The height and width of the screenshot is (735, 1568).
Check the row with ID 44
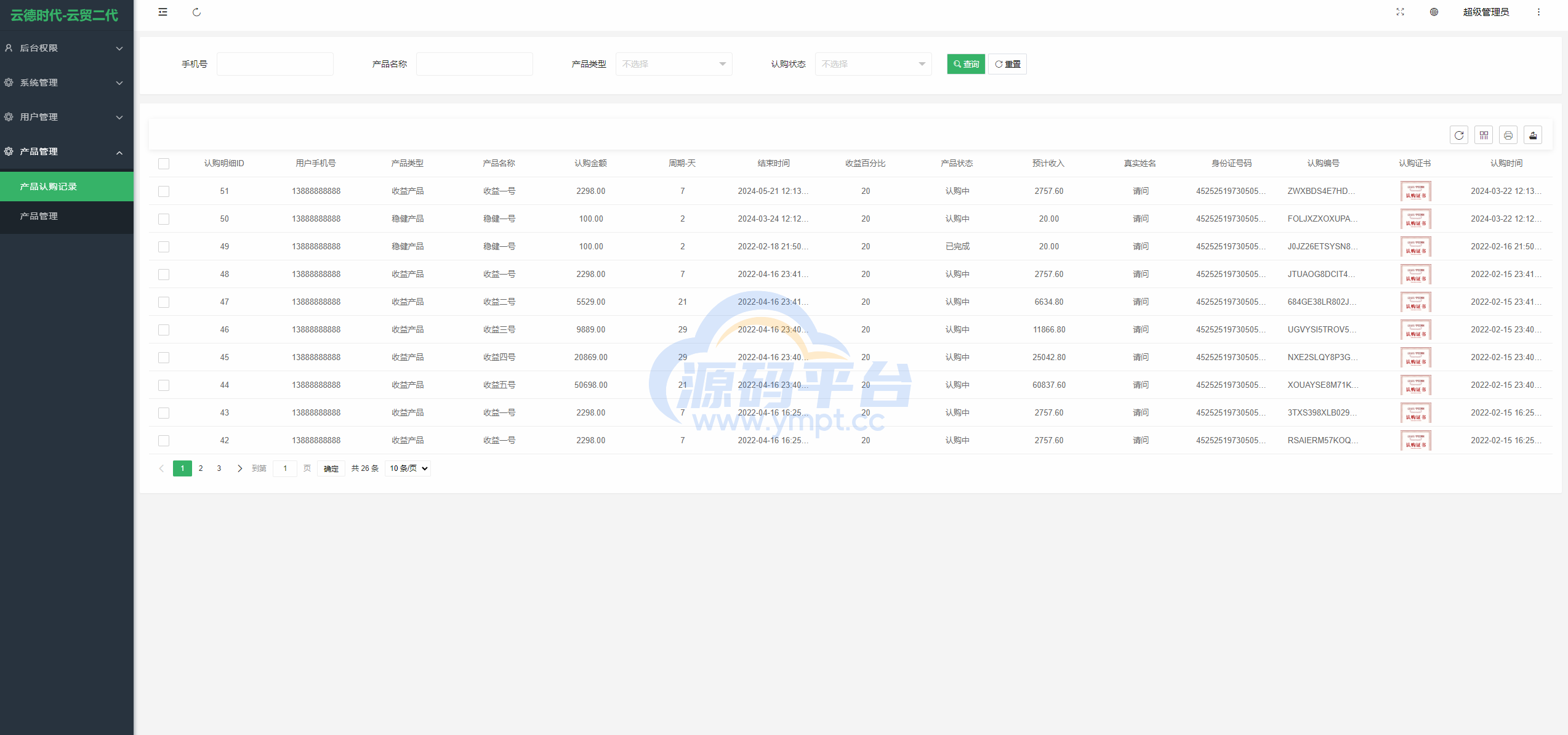pyautogui.click(x=164, y=385)
